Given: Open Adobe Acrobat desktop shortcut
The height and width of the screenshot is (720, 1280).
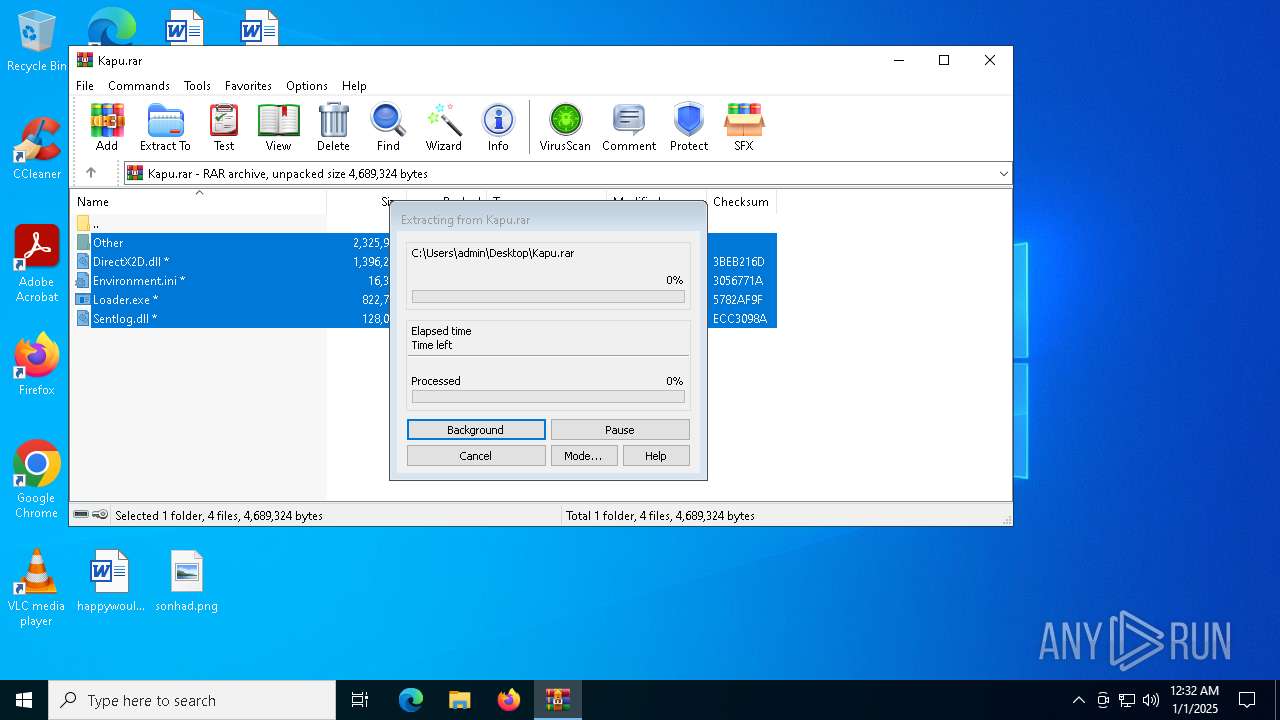Looking at the screenshot, I should pyautogui.click(x=37, y=265).
